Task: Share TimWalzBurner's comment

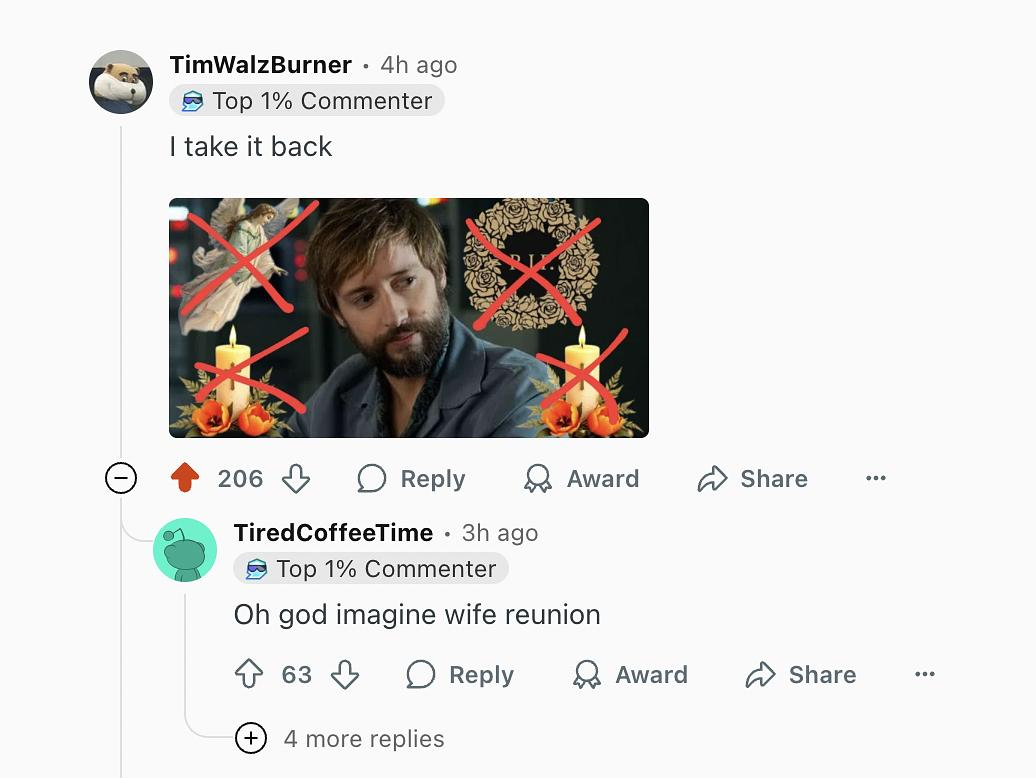Action: tap(753, 479)
